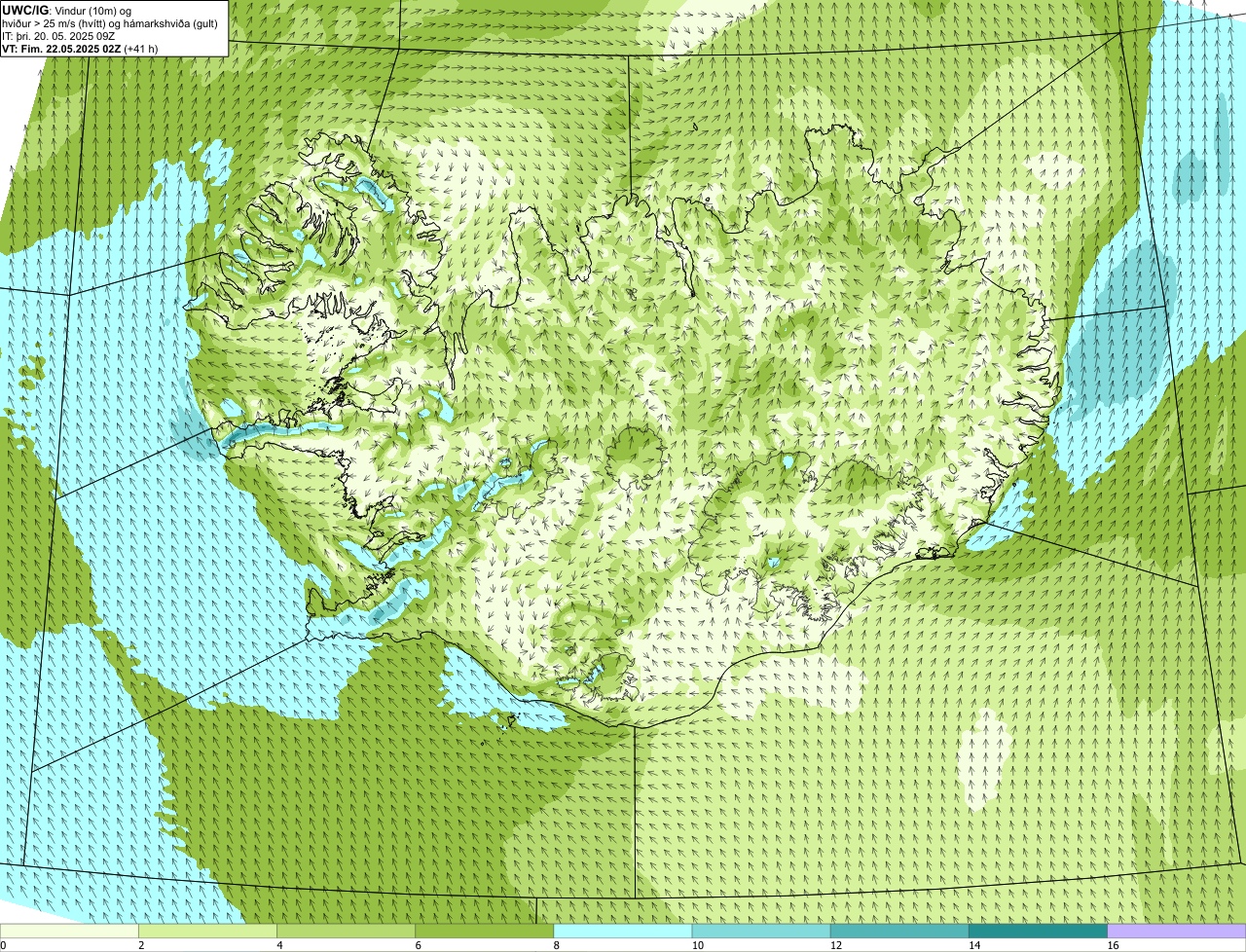
Task: Click the legend tick label "10"
Action: [x=697, y=945]
